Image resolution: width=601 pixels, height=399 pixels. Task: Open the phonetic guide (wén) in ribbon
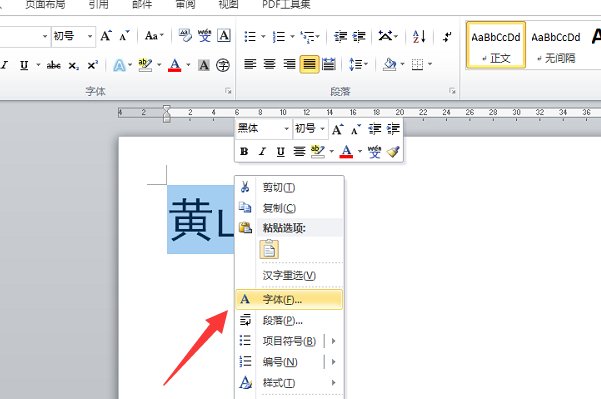coord(205,36)
